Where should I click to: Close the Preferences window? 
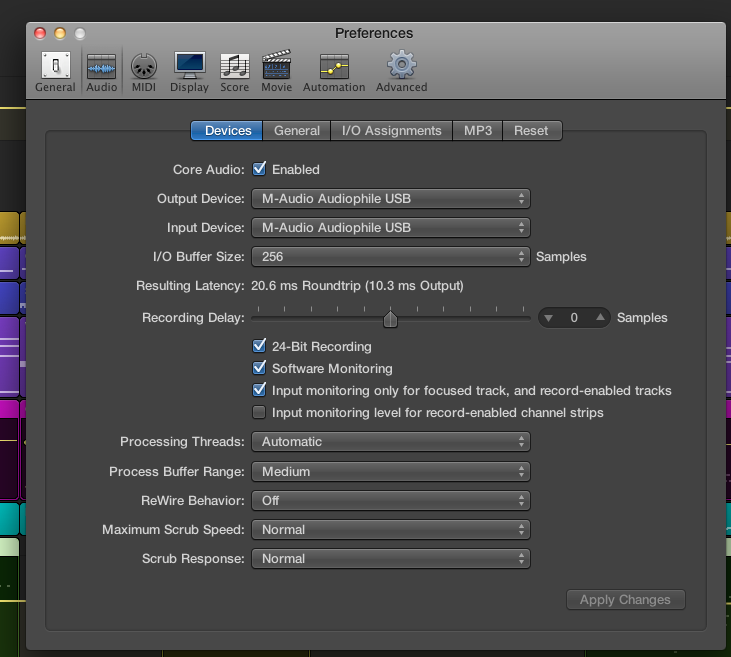point(40,33)
